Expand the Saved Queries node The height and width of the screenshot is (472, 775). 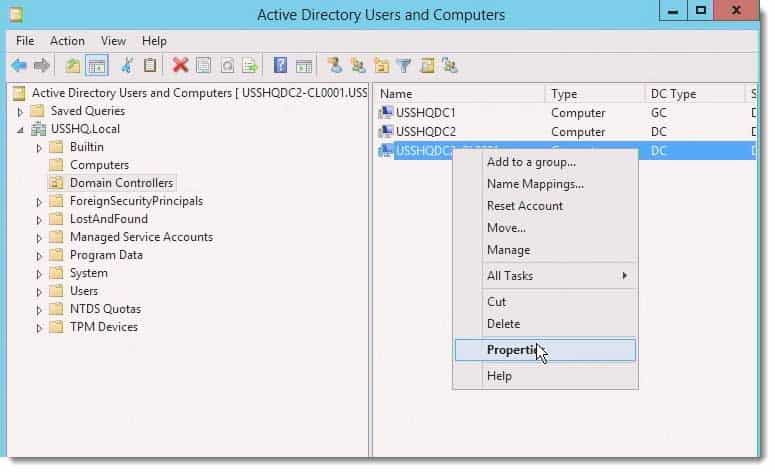[20, 112]
